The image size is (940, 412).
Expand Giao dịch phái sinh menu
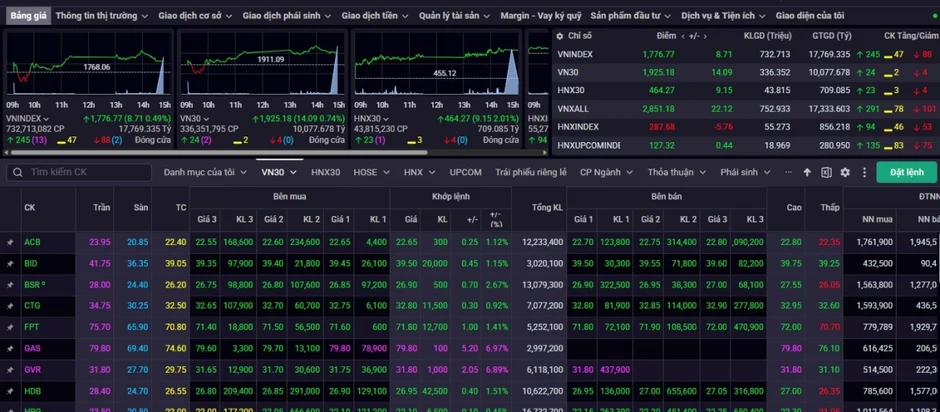(x=286, y=16)
